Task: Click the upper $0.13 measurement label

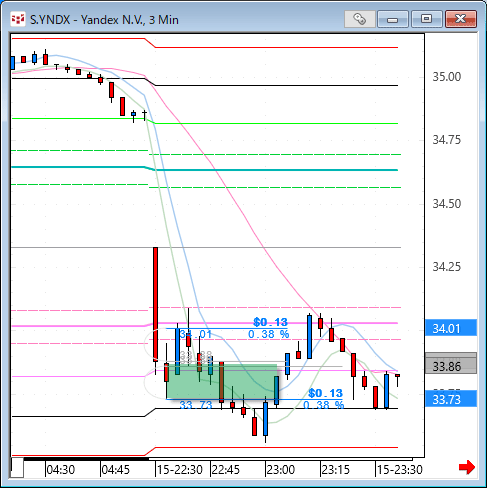Action: (270, 322)
